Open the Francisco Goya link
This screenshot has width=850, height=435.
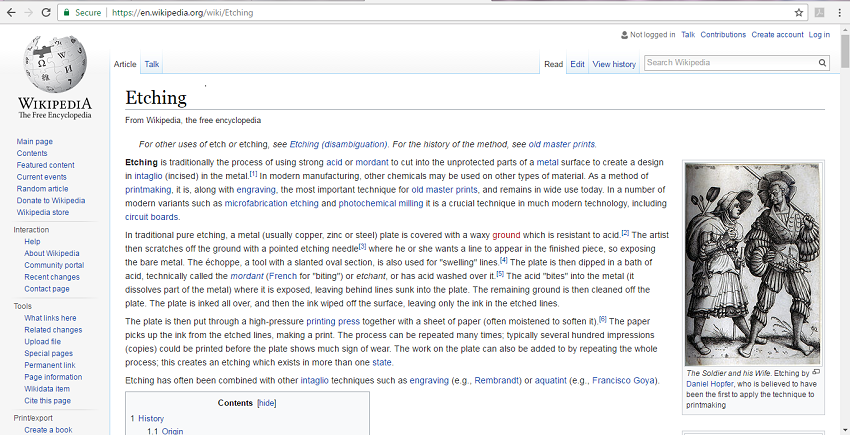[x=624, y=380]
